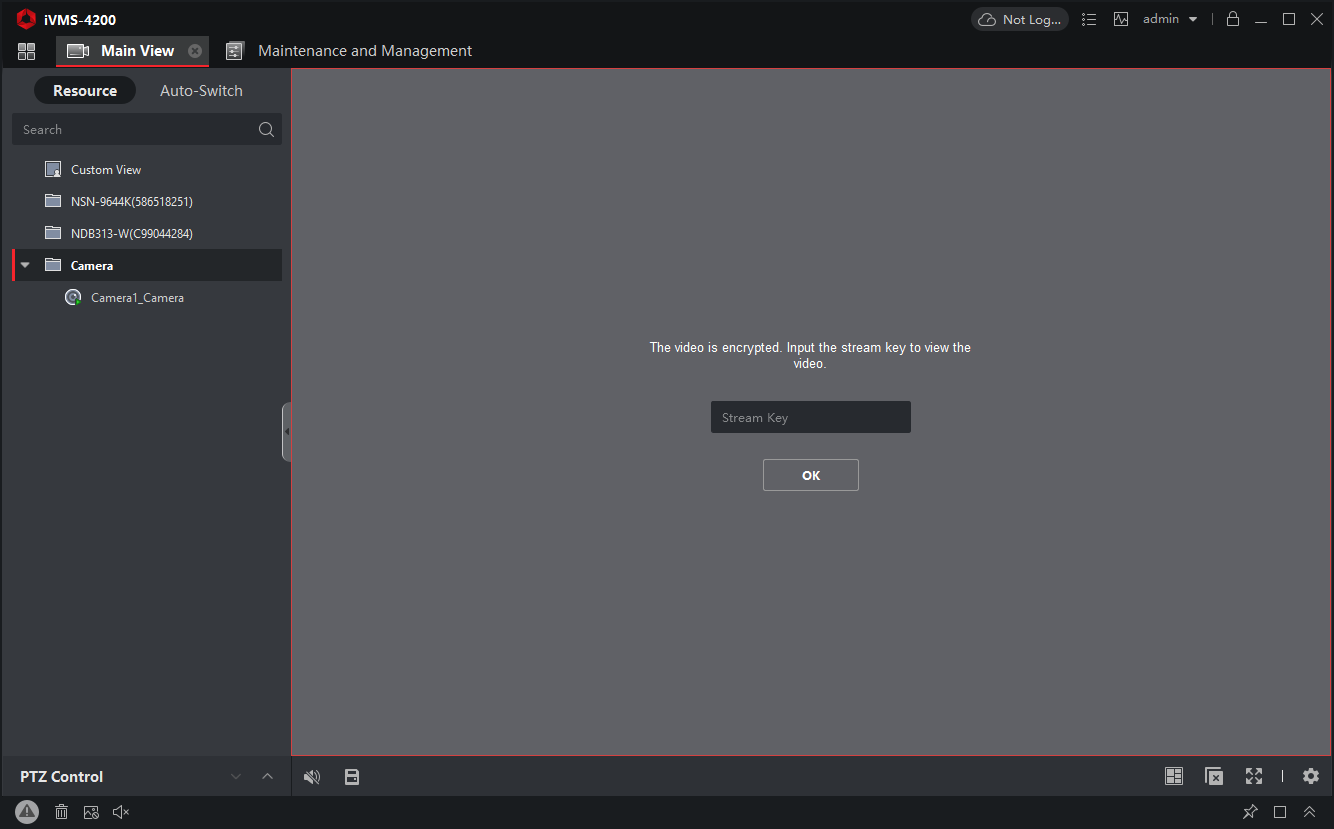Open the system resource monitor icon
This screenshot has height=829, width=1334.
[1121, 19]
